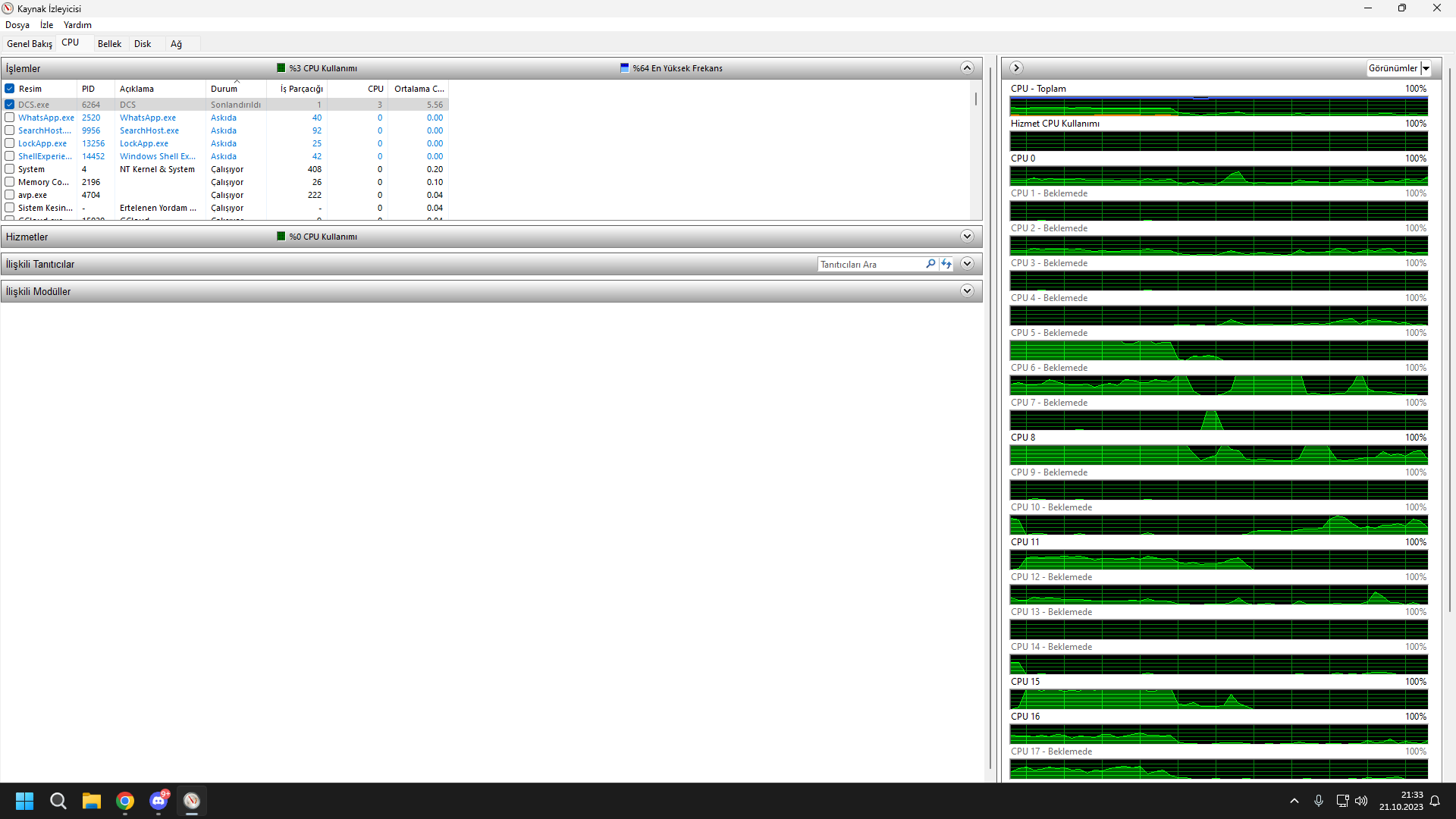Check the Sistem Kesintileri checkbox
Screen dimensions: 1456x819
(10, 208)
